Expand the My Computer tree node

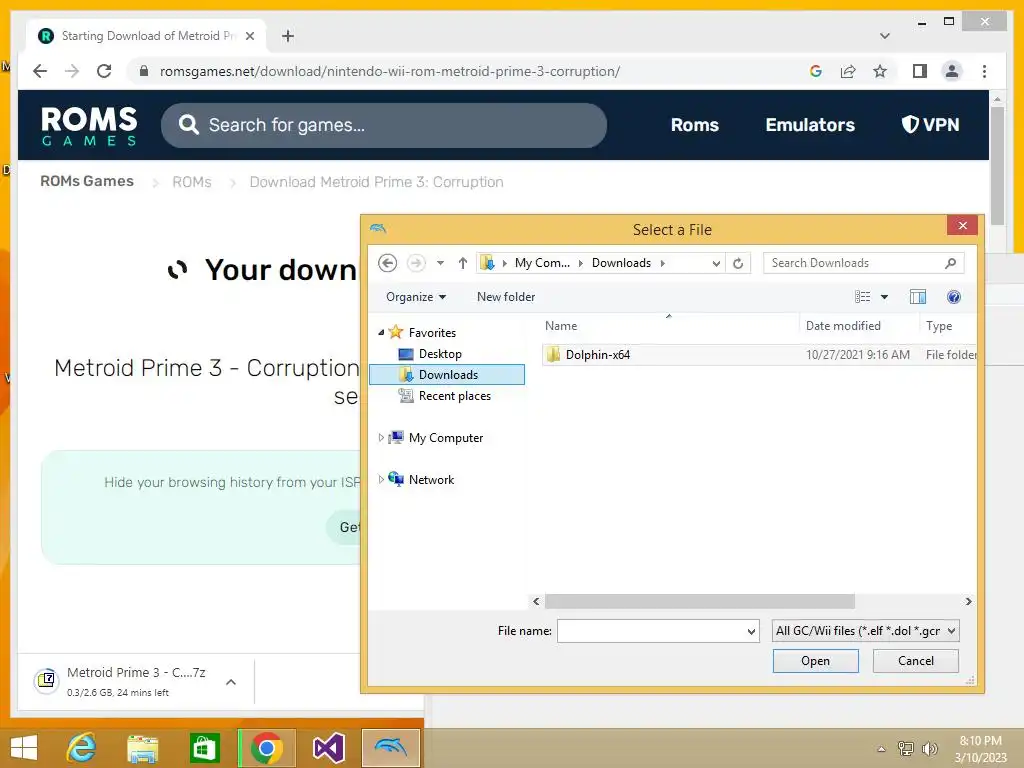pos(381,438)
